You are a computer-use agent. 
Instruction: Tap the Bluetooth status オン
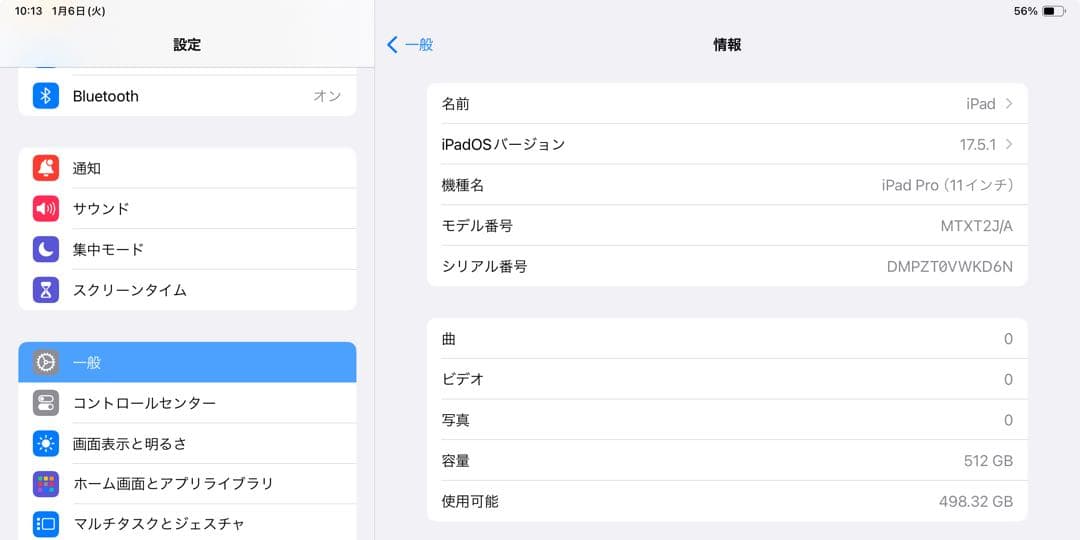pos(327,96)
